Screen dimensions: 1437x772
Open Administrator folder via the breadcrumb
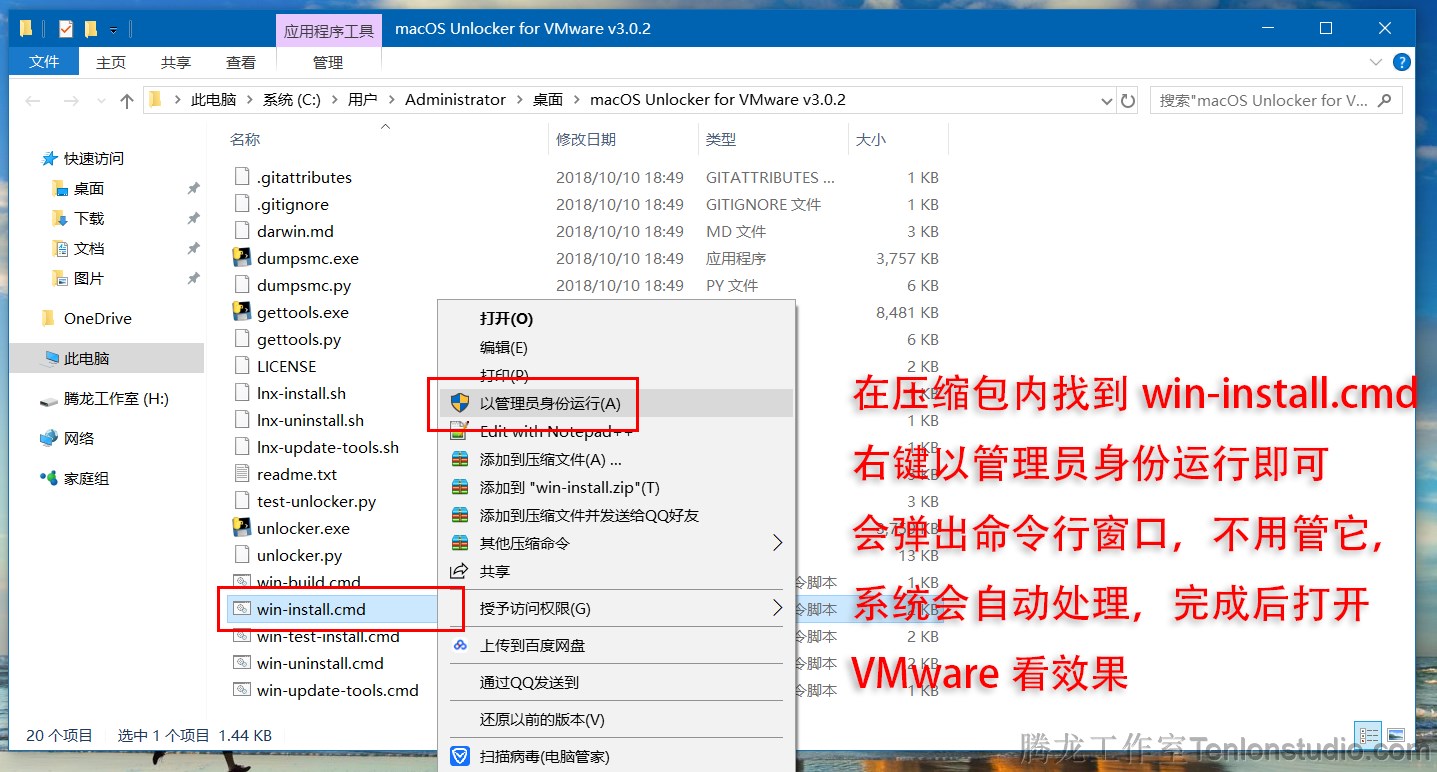pos(455,100)
